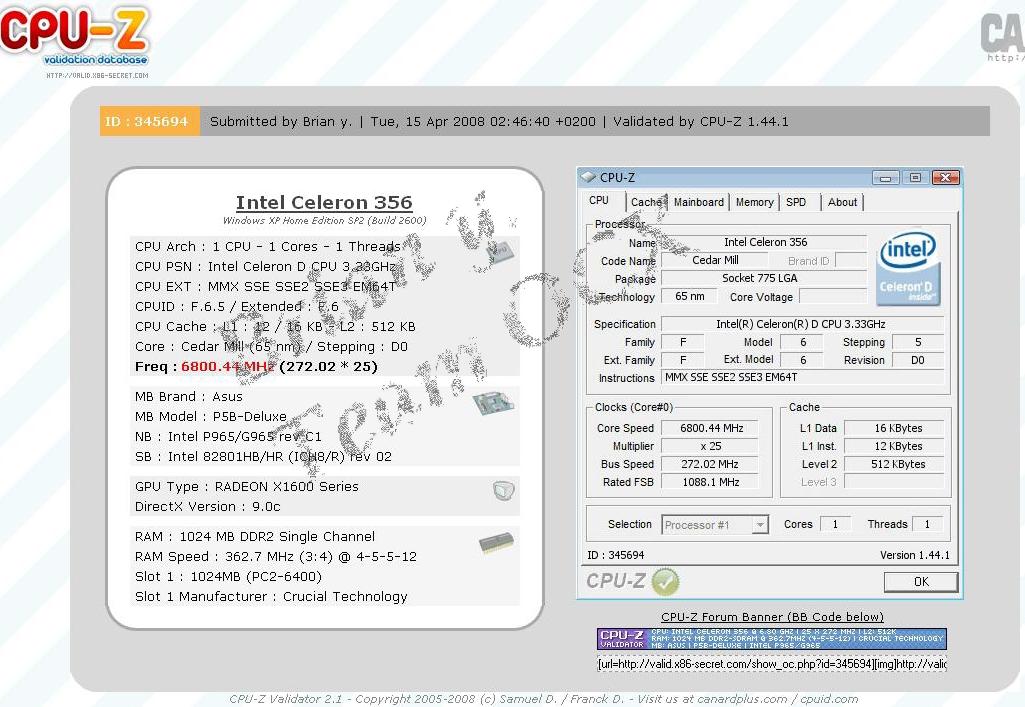This screenshot has height=707, width=1025.
Task: Close the CPU-Z window
Action: 945,178
